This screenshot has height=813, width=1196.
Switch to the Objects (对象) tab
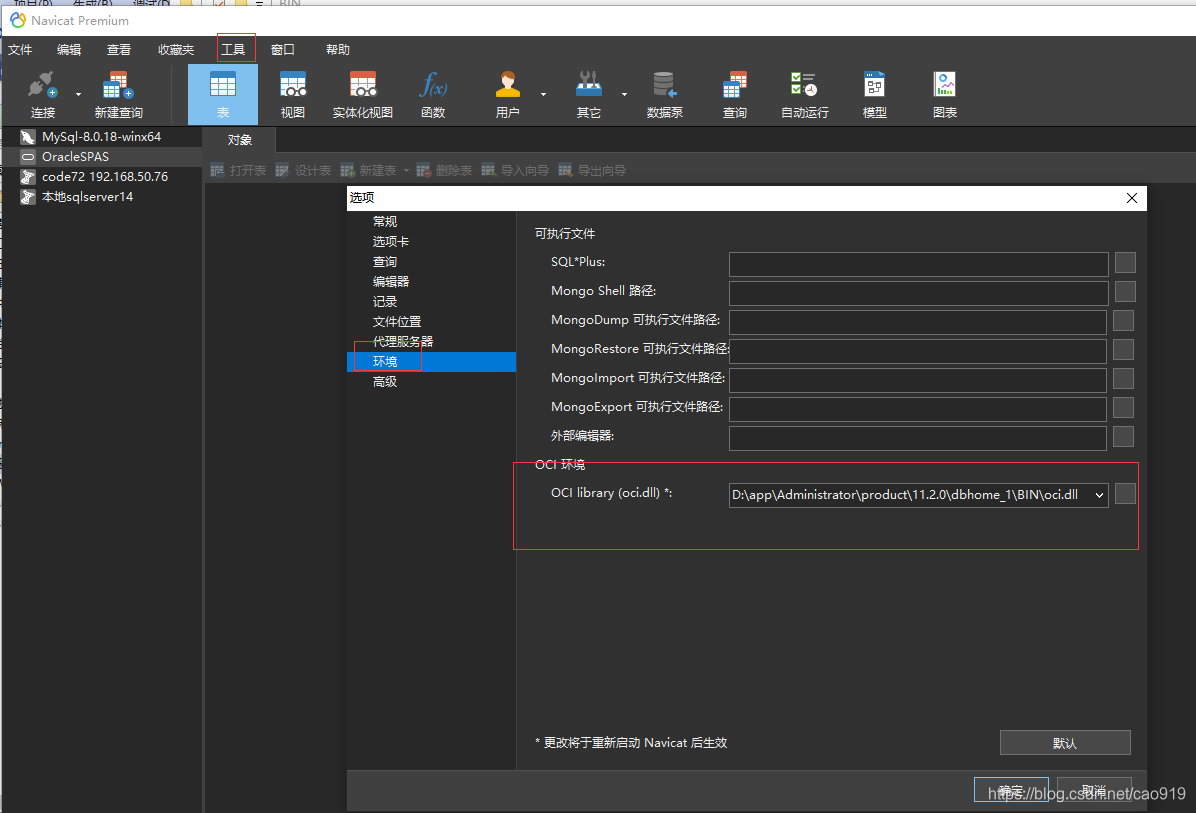click(x=240, y=140)
